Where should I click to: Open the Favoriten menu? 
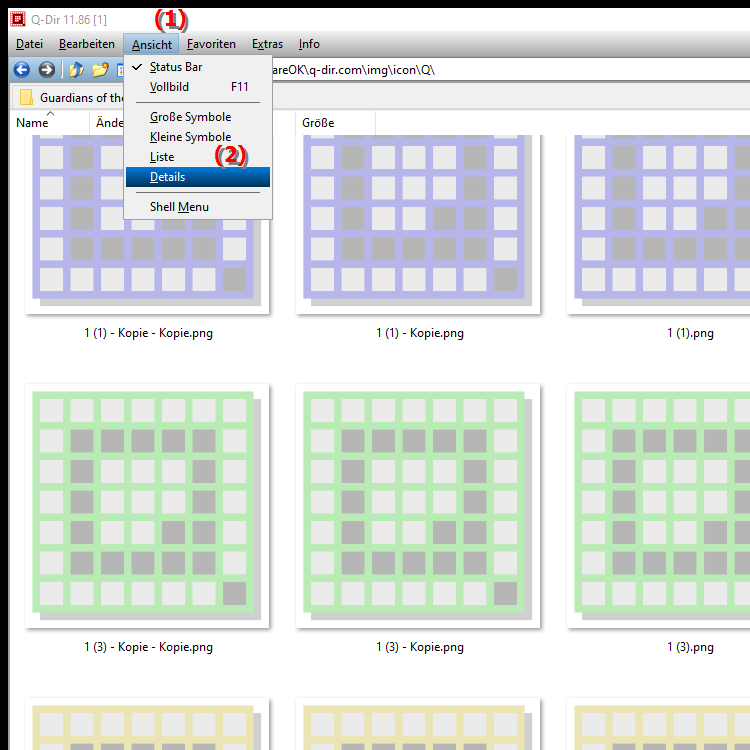tap(211, 44)
